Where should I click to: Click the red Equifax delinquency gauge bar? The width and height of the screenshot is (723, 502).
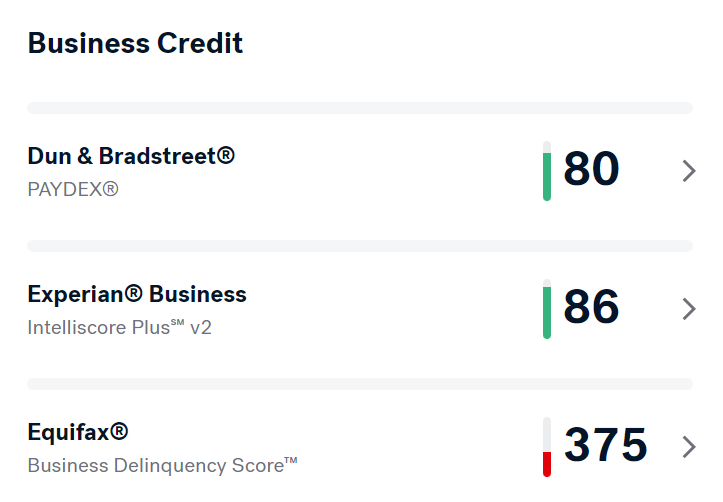(x=547, y=447)
